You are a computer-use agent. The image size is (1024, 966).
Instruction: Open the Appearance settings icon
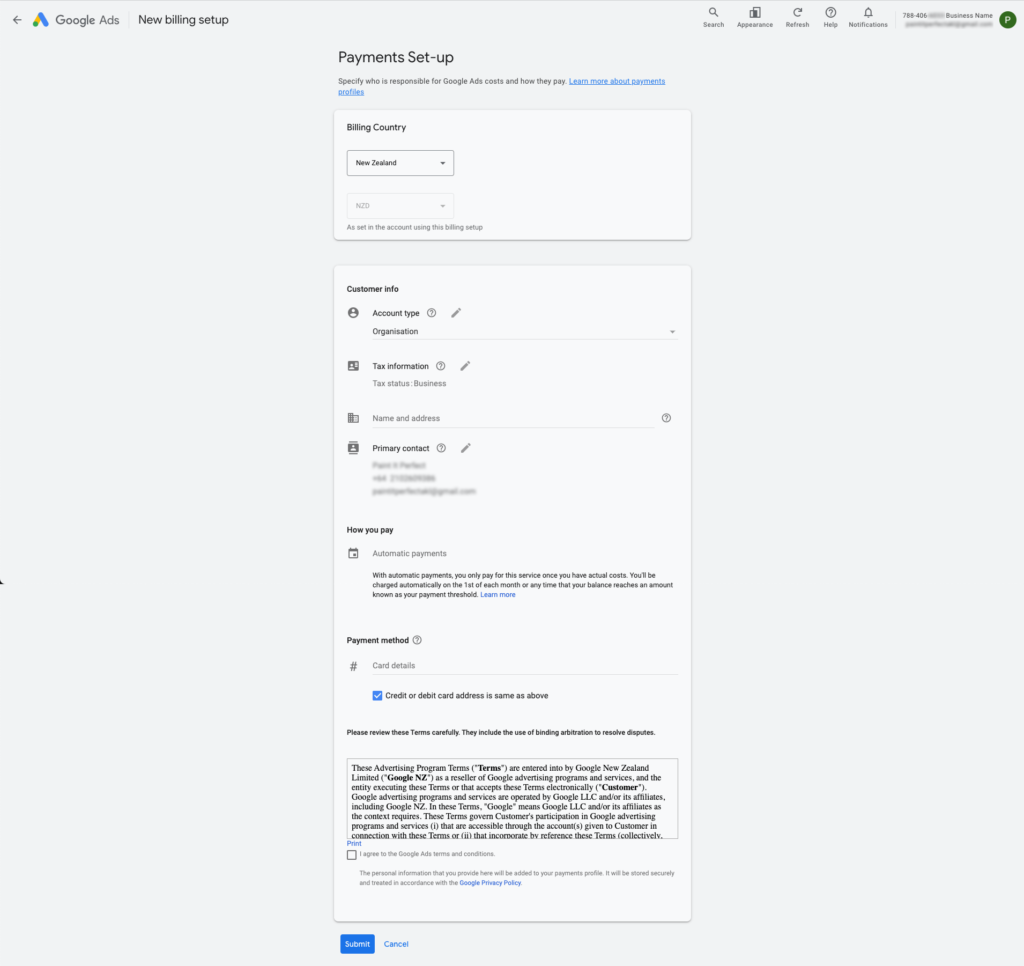point(754,13)
